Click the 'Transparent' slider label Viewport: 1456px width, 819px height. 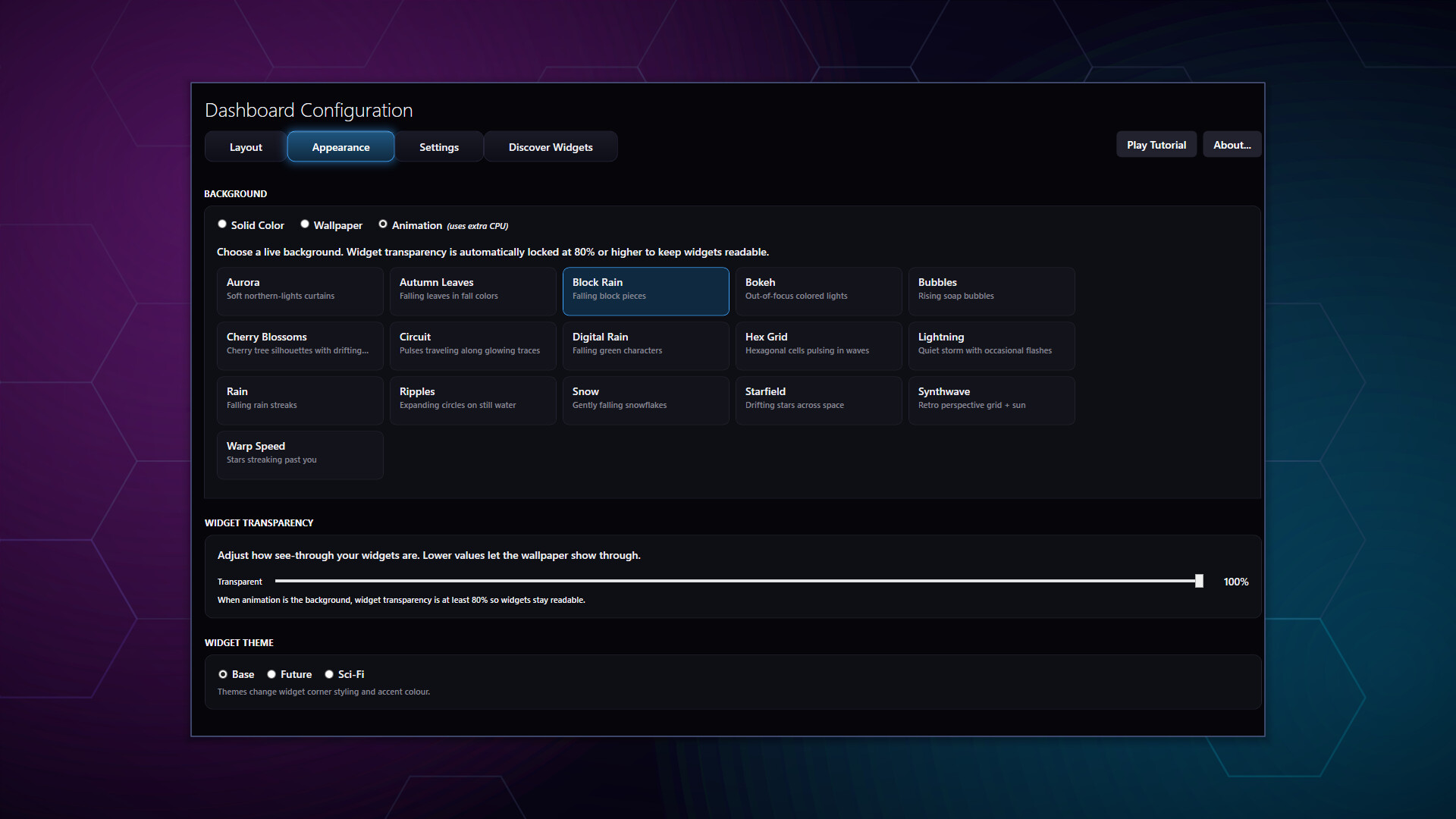[x=240, y=582]
